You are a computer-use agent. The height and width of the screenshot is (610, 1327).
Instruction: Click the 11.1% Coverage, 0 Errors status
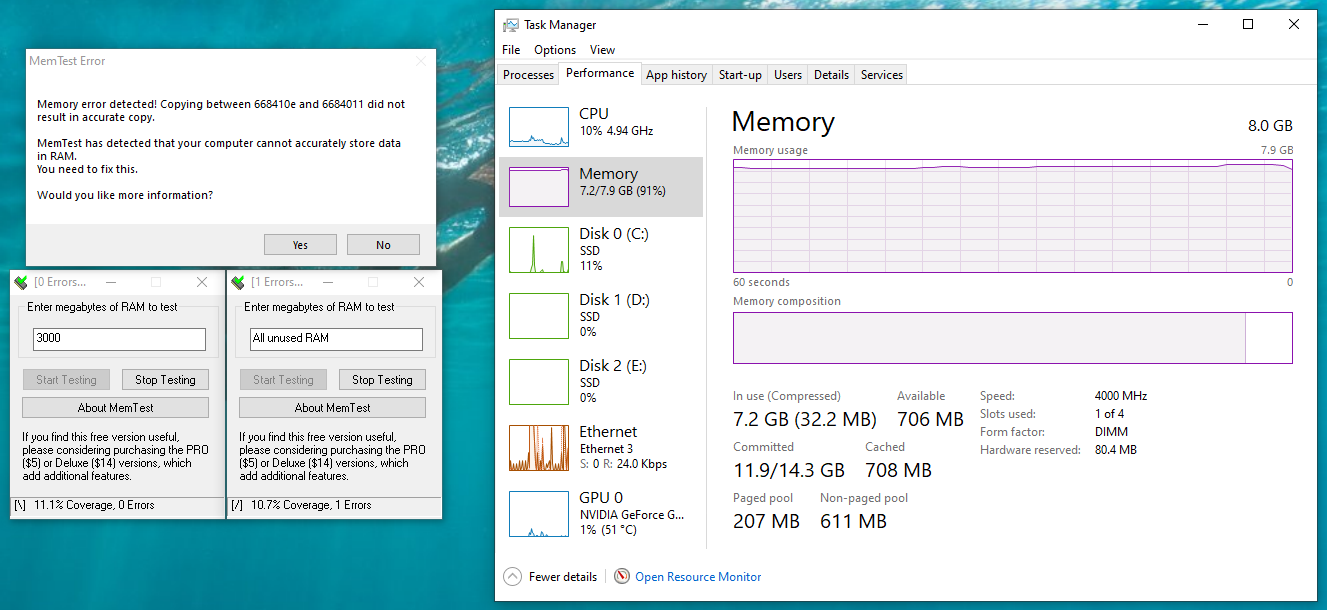[x=94, y=506]
